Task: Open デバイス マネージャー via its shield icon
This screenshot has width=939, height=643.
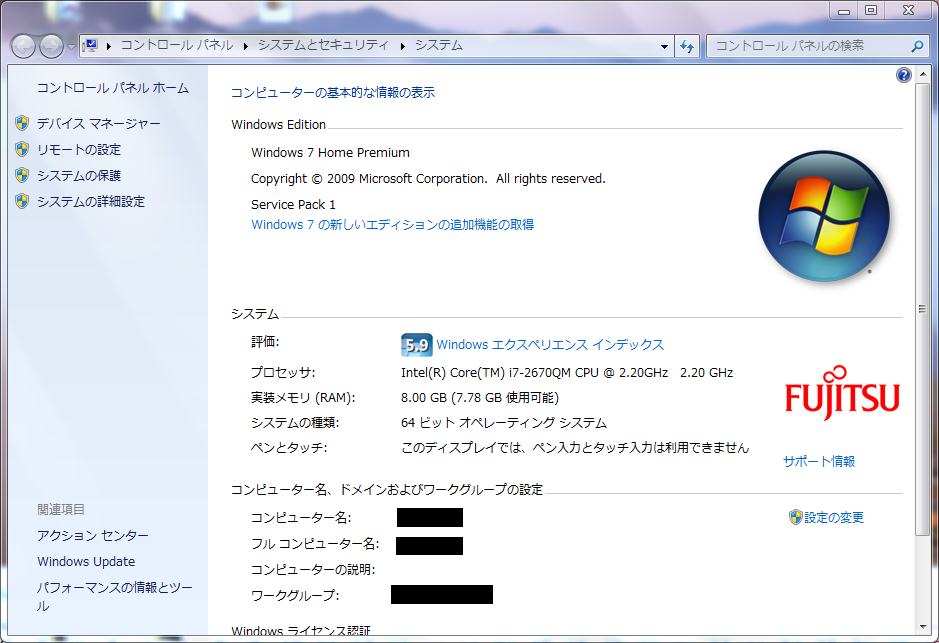Action: pyautogui.click(x=22, y=123)
